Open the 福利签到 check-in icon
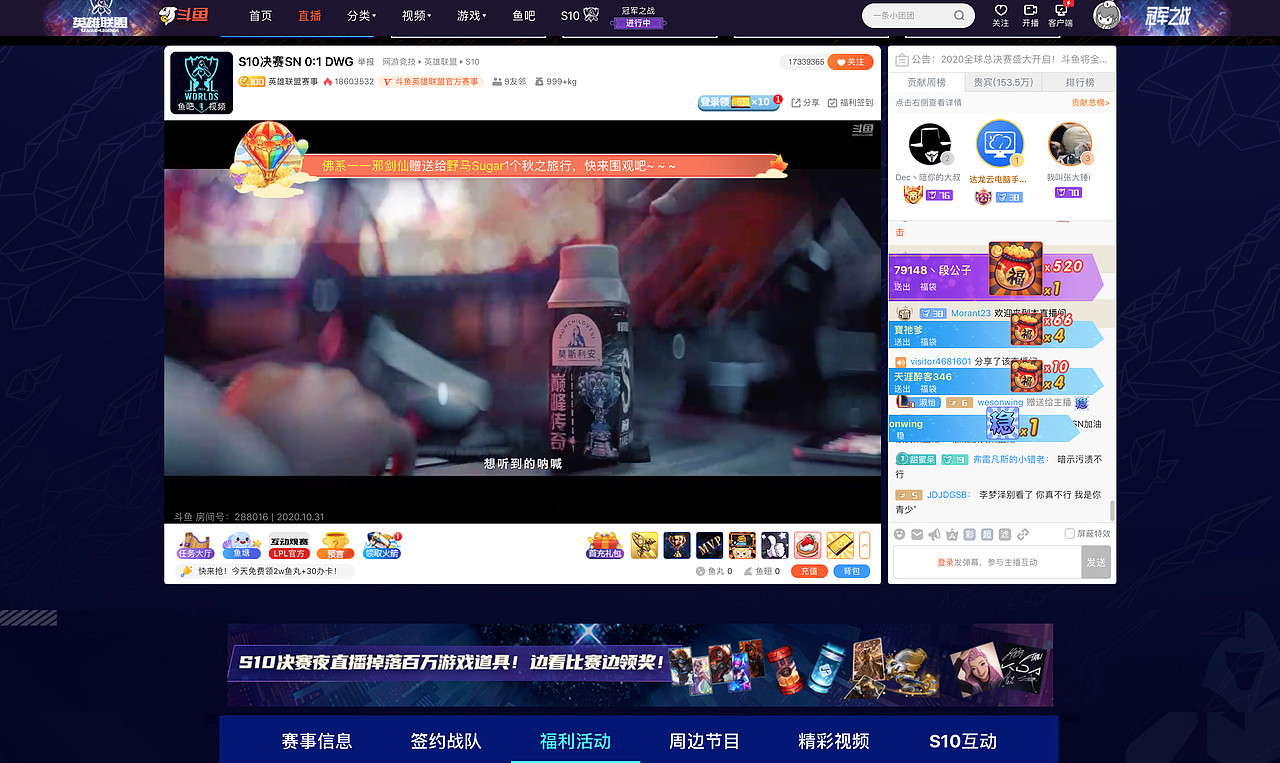1280x763 pixels. (850, 102)
